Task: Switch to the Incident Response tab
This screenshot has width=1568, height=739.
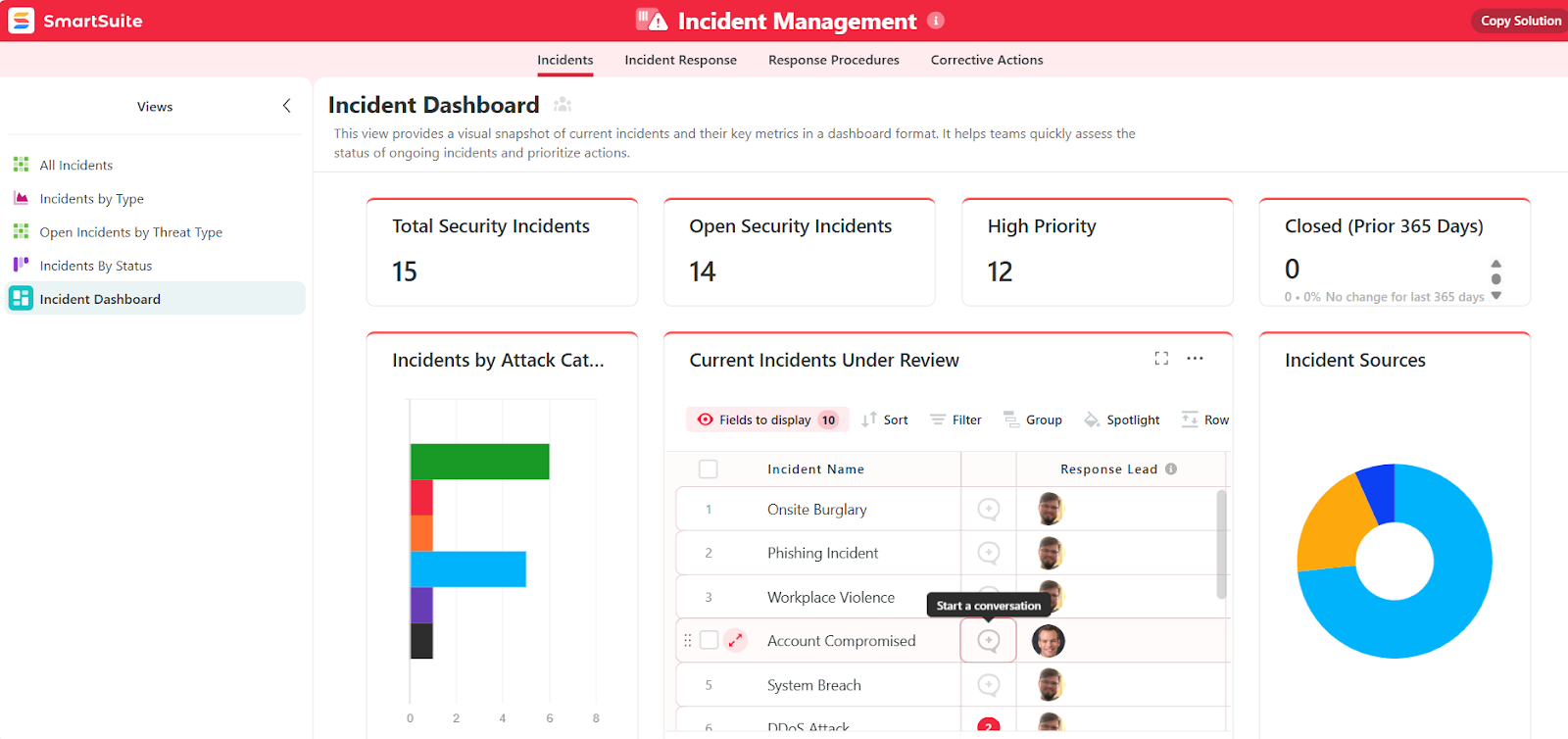Action: coord(680,60)
